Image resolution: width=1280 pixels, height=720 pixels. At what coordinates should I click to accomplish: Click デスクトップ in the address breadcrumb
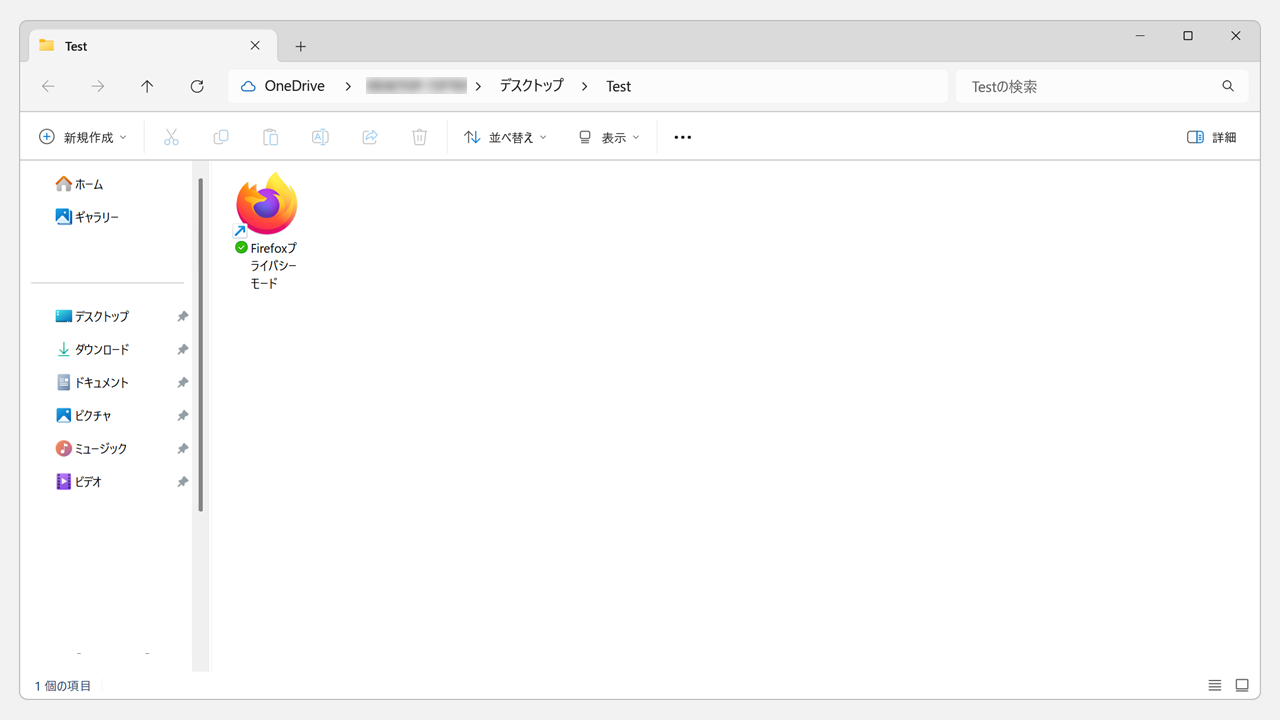(x=532, y=86)
